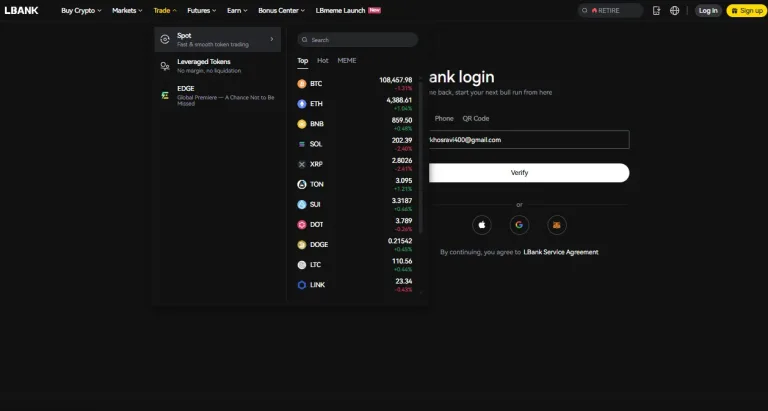Click the LTC coin icon
The height and width of the screenshot is (411, 768).
pyautogui.click(x=302, y=265)
